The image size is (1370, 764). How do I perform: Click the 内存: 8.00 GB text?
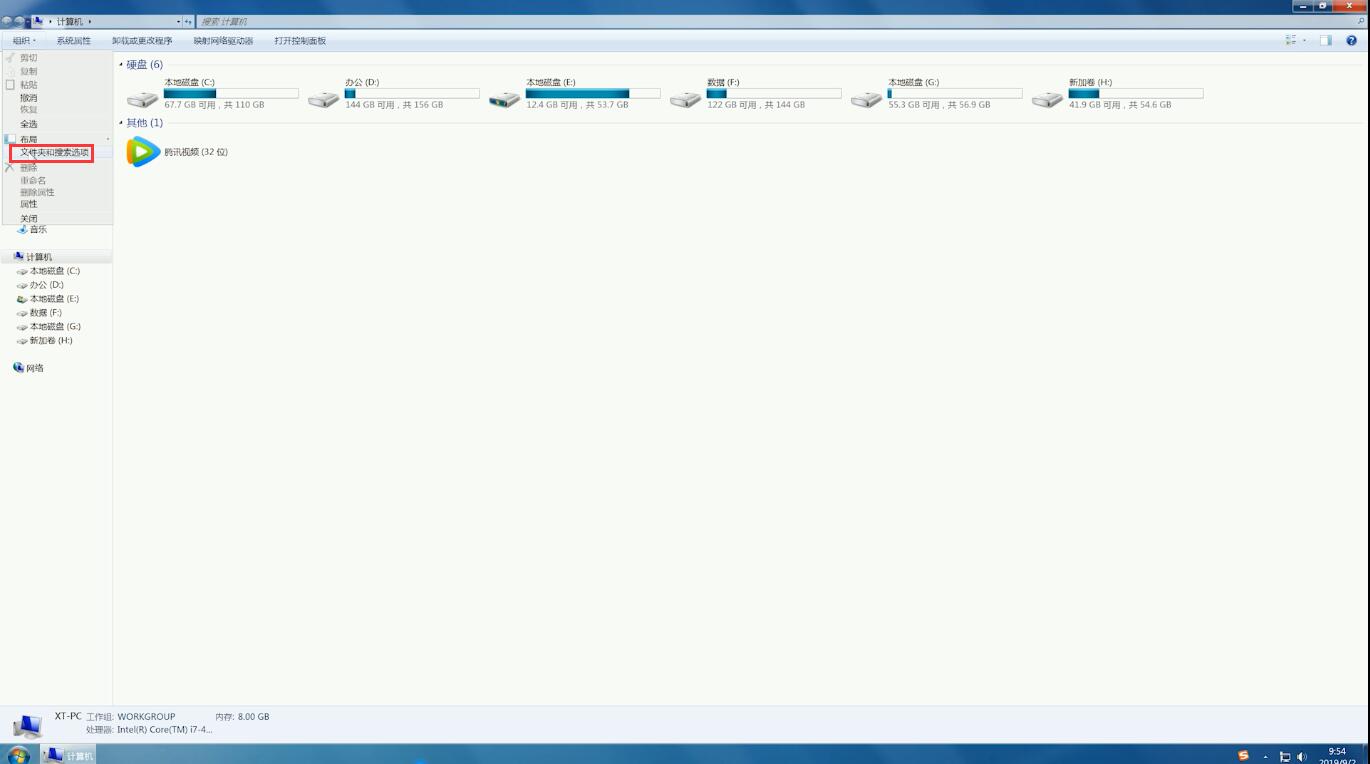pyautogui.click(x=242, y=717)
